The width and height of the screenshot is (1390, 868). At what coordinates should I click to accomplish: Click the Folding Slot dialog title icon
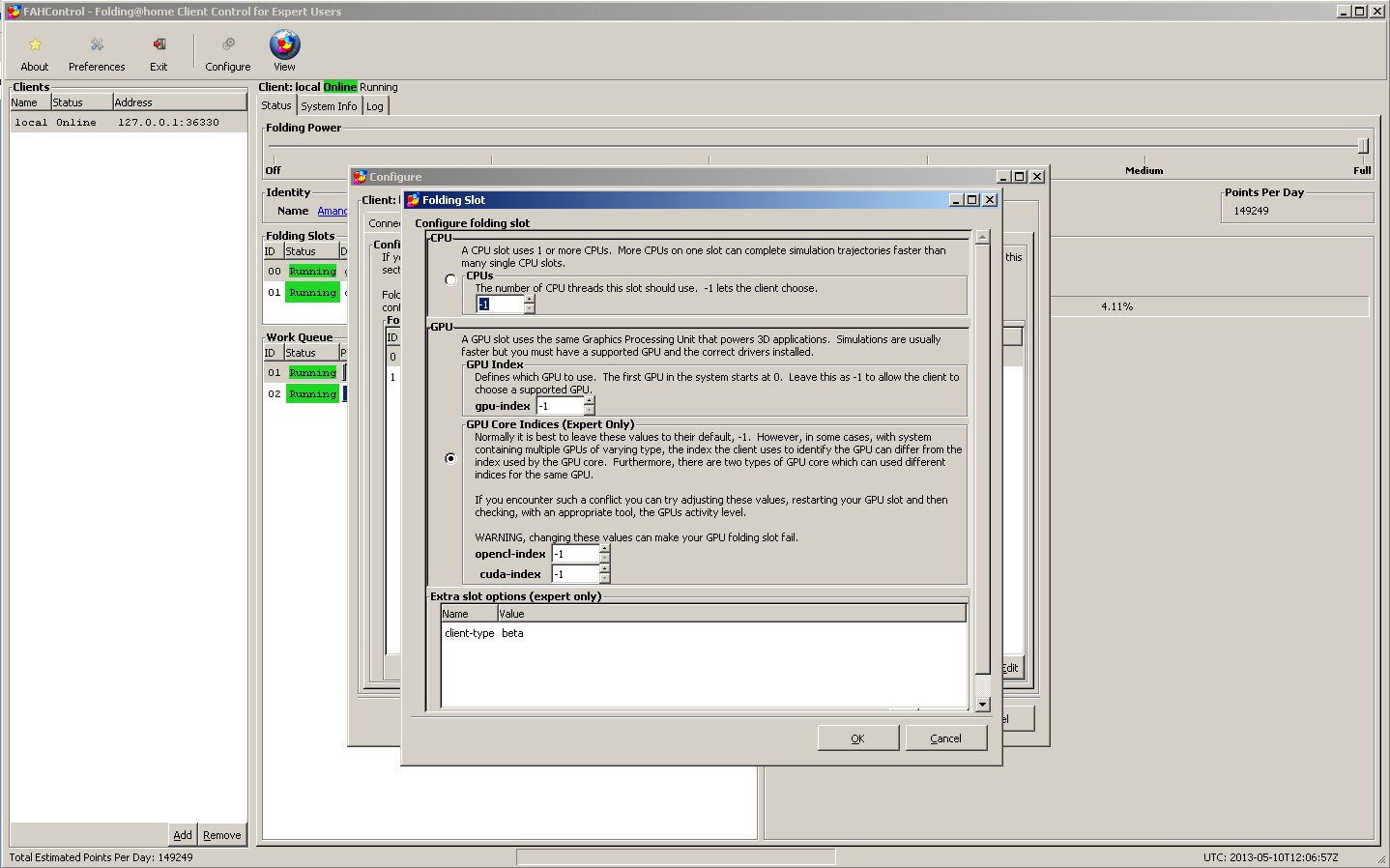[x=413, y=200]
